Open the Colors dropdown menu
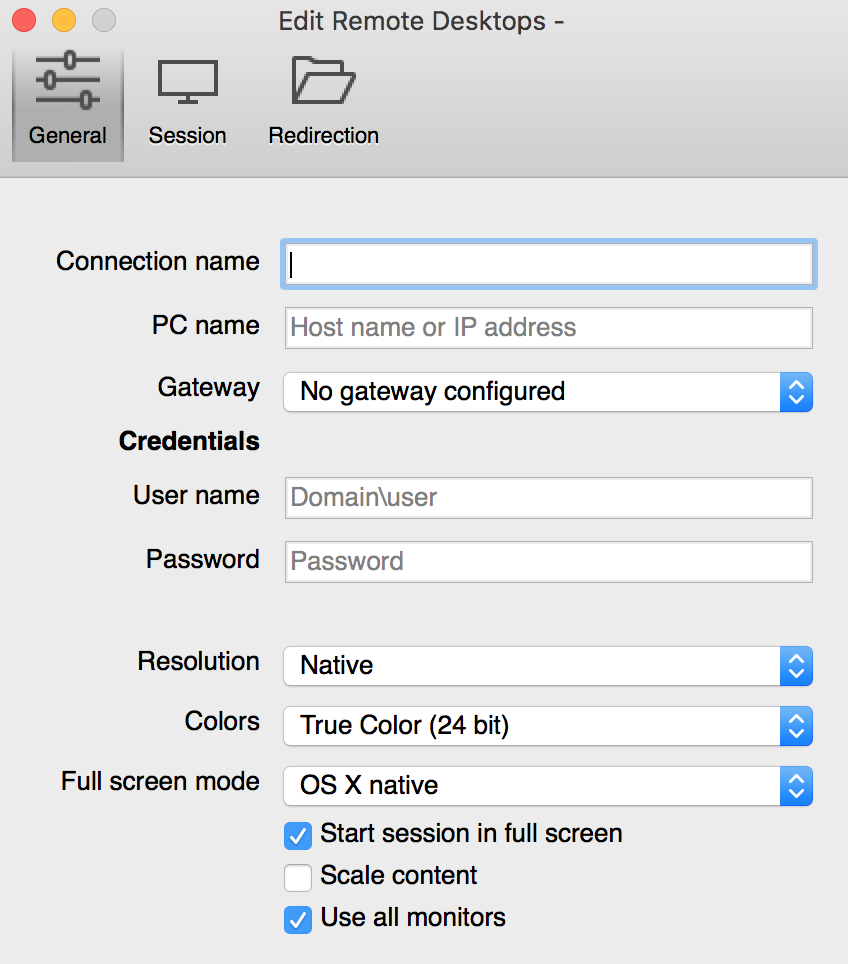848x964 pixels. pos(548,726)
